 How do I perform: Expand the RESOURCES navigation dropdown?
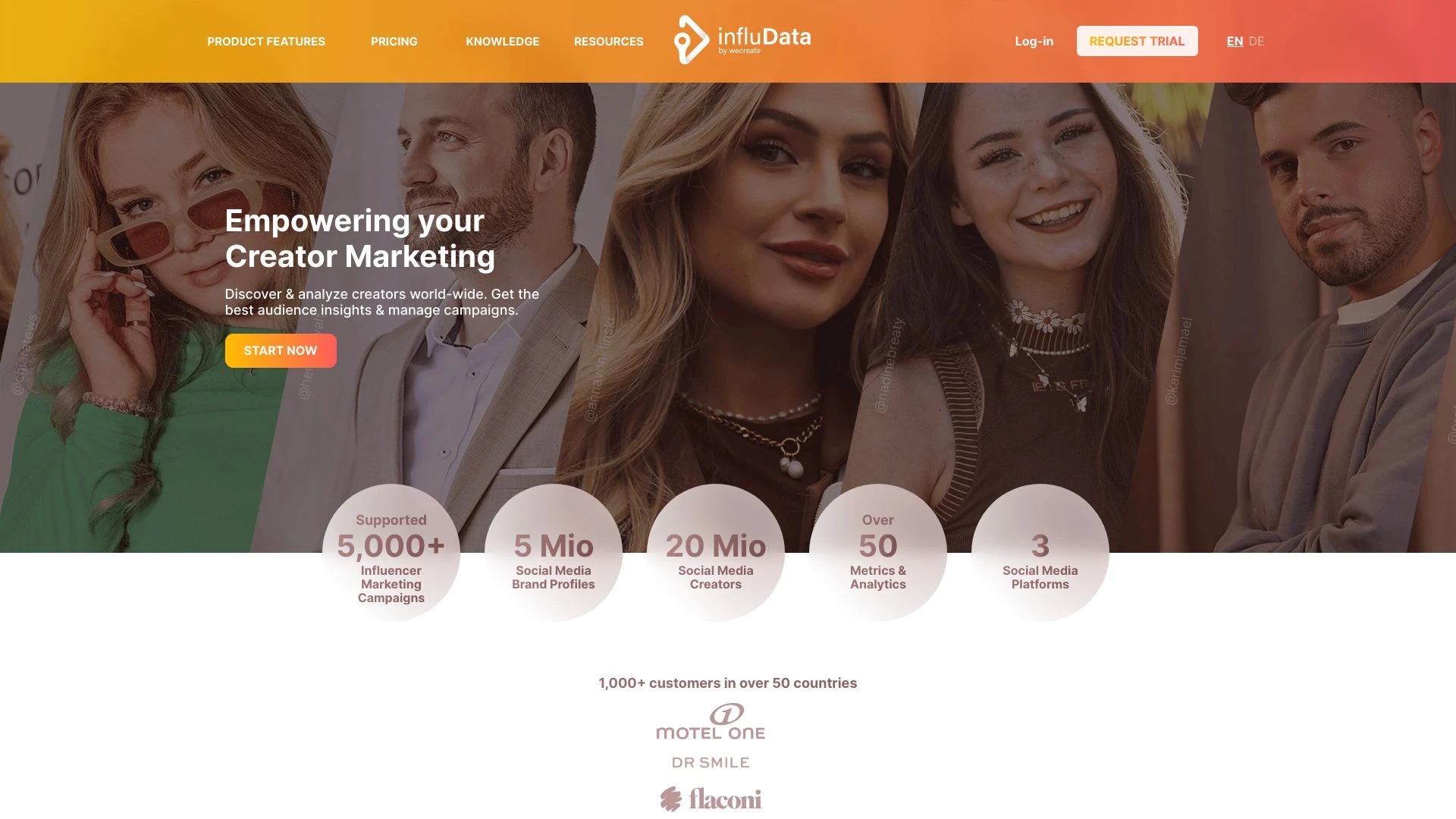pos(609,41)
